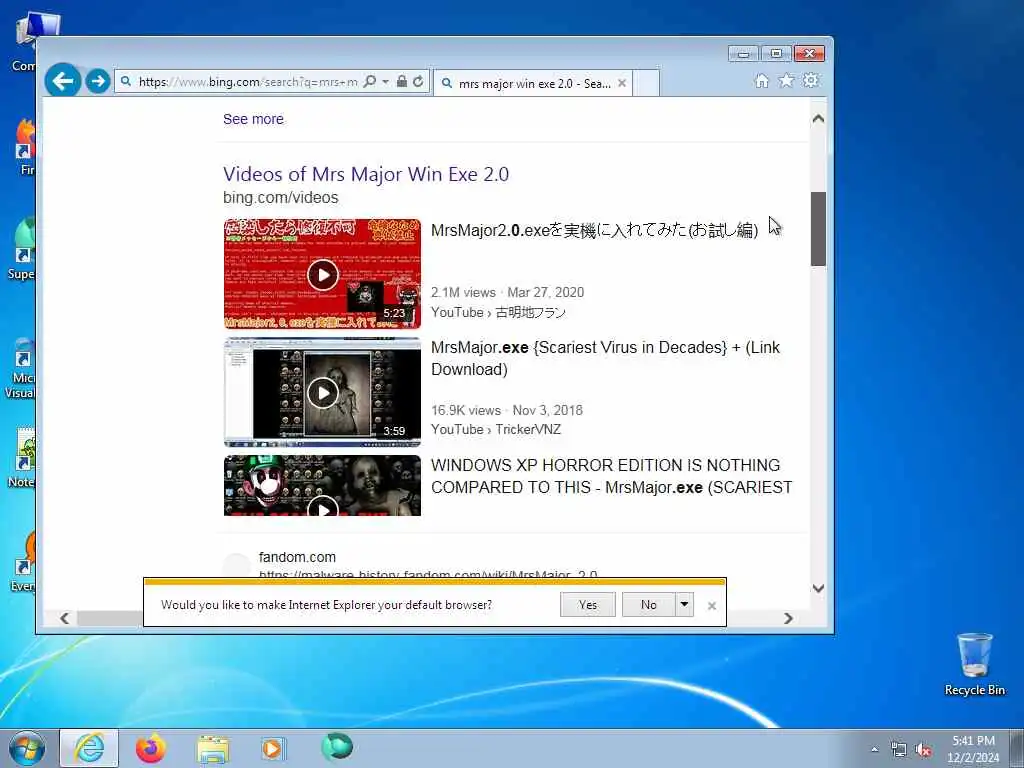Open Favorites star icon
This screenshot has height=768, width=1024.
pyautogui.click(x=786, y=80)
